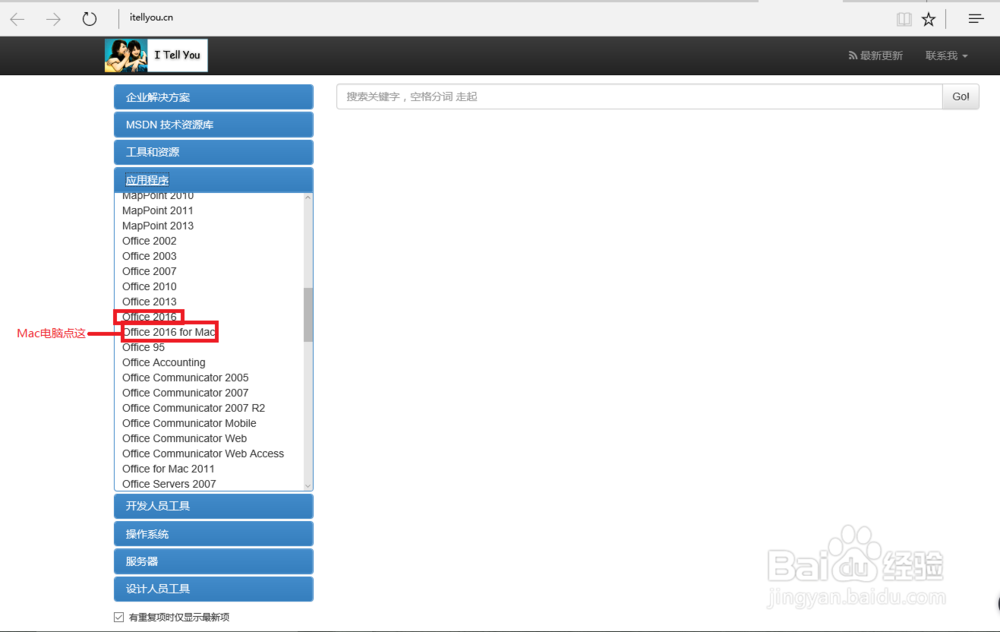Select Office 2016 entry
The image size is (1000, 632).
tap(149, 317)
